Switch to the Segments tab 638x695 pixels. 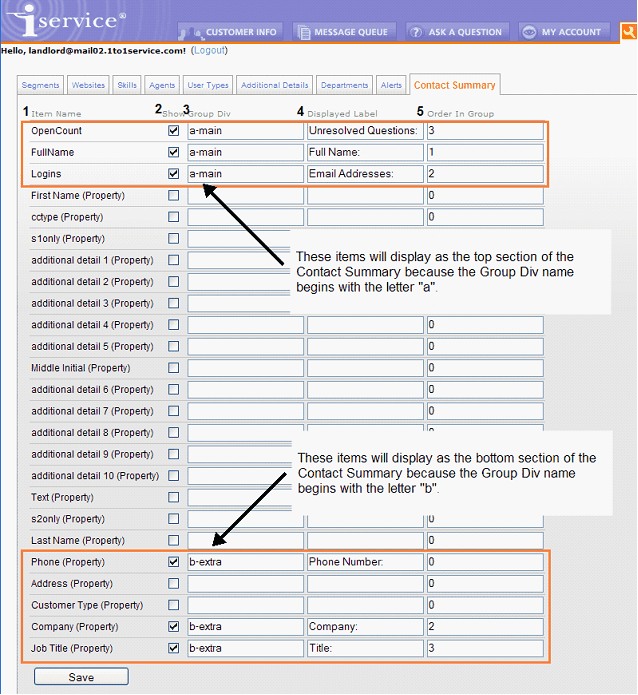click(x=40, y=85)
